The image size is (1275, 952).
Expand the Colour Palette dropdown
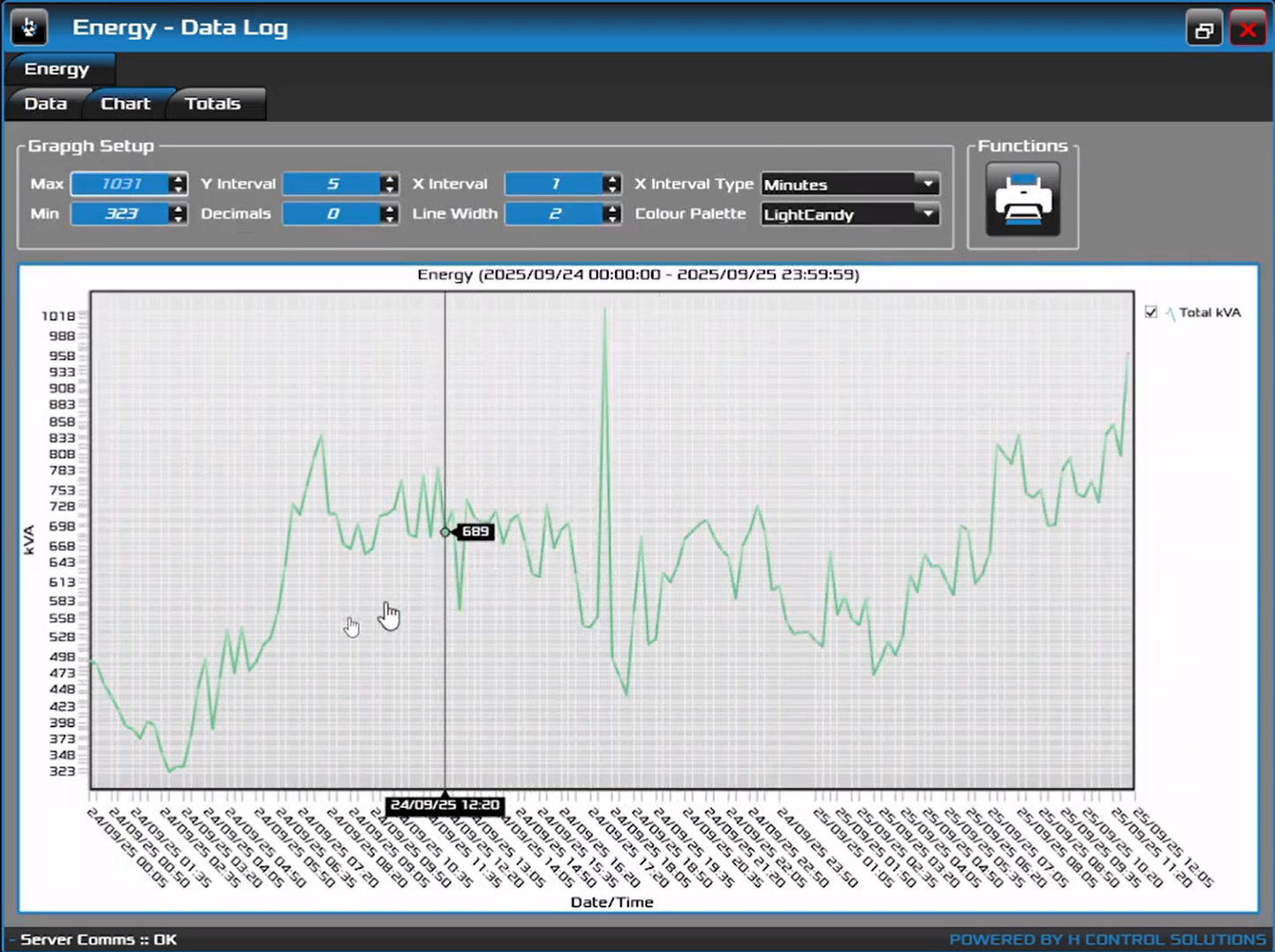(928, 214)
